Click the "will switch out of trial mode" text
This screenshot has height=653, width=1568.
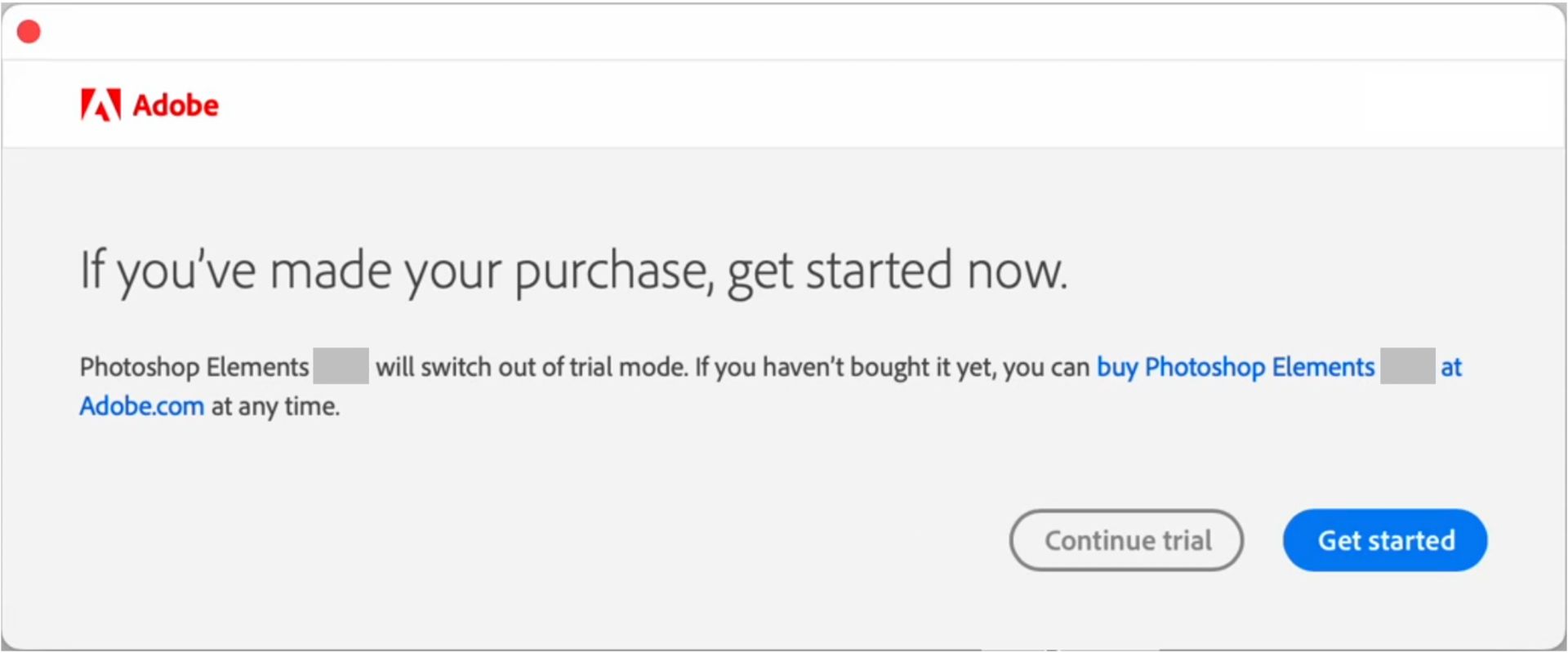531,367
